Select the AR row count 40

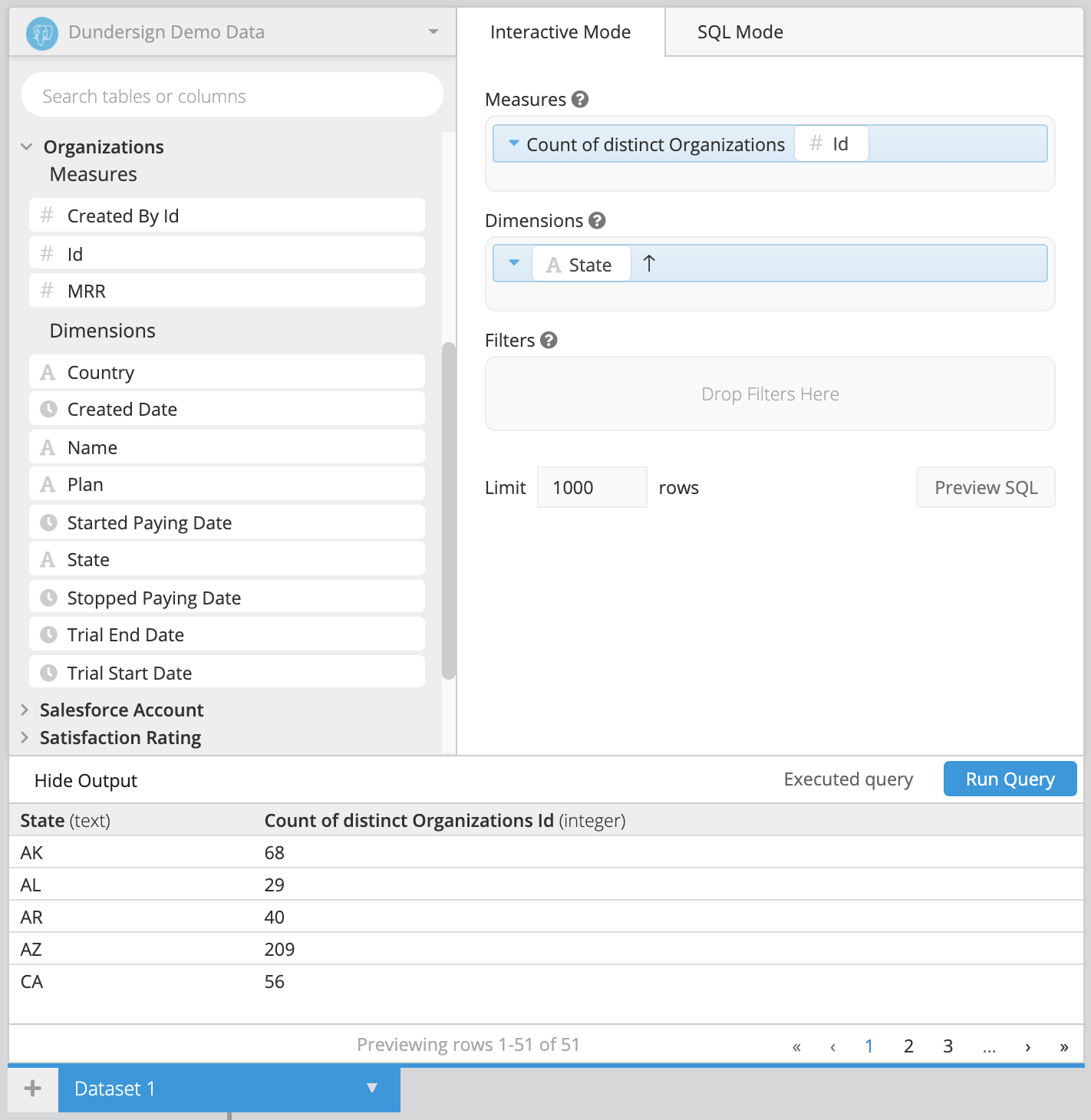[x=274, y=917]
